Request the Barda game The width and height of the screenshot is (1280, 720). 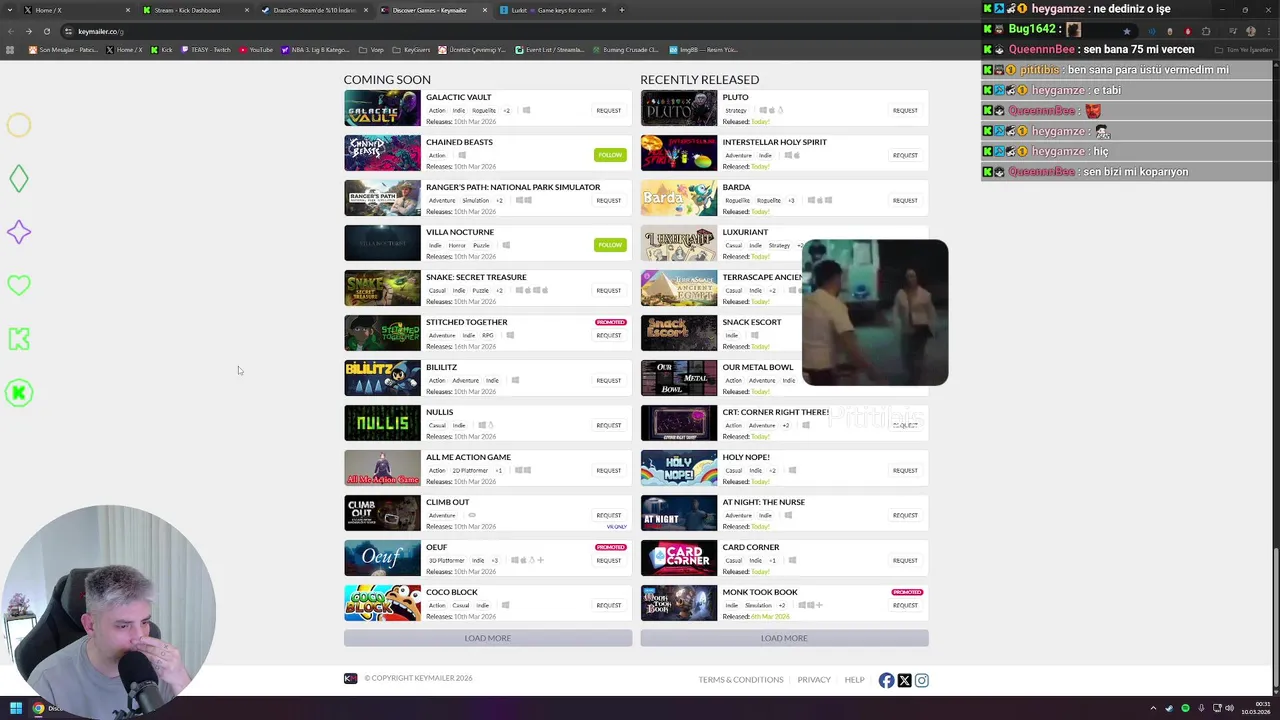[905, 200]
